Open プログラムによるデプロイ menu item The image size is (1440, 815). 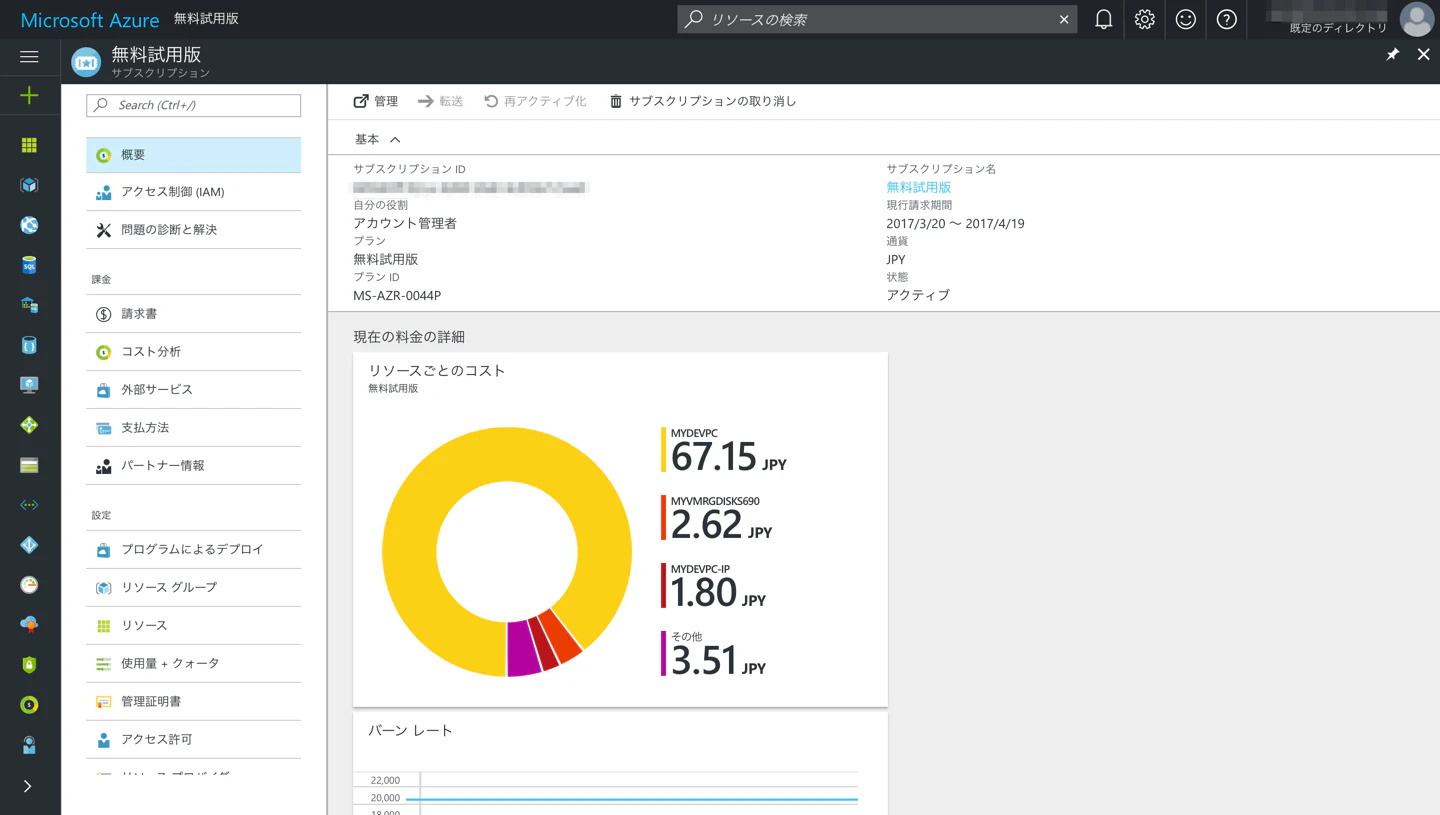(193, 550)
